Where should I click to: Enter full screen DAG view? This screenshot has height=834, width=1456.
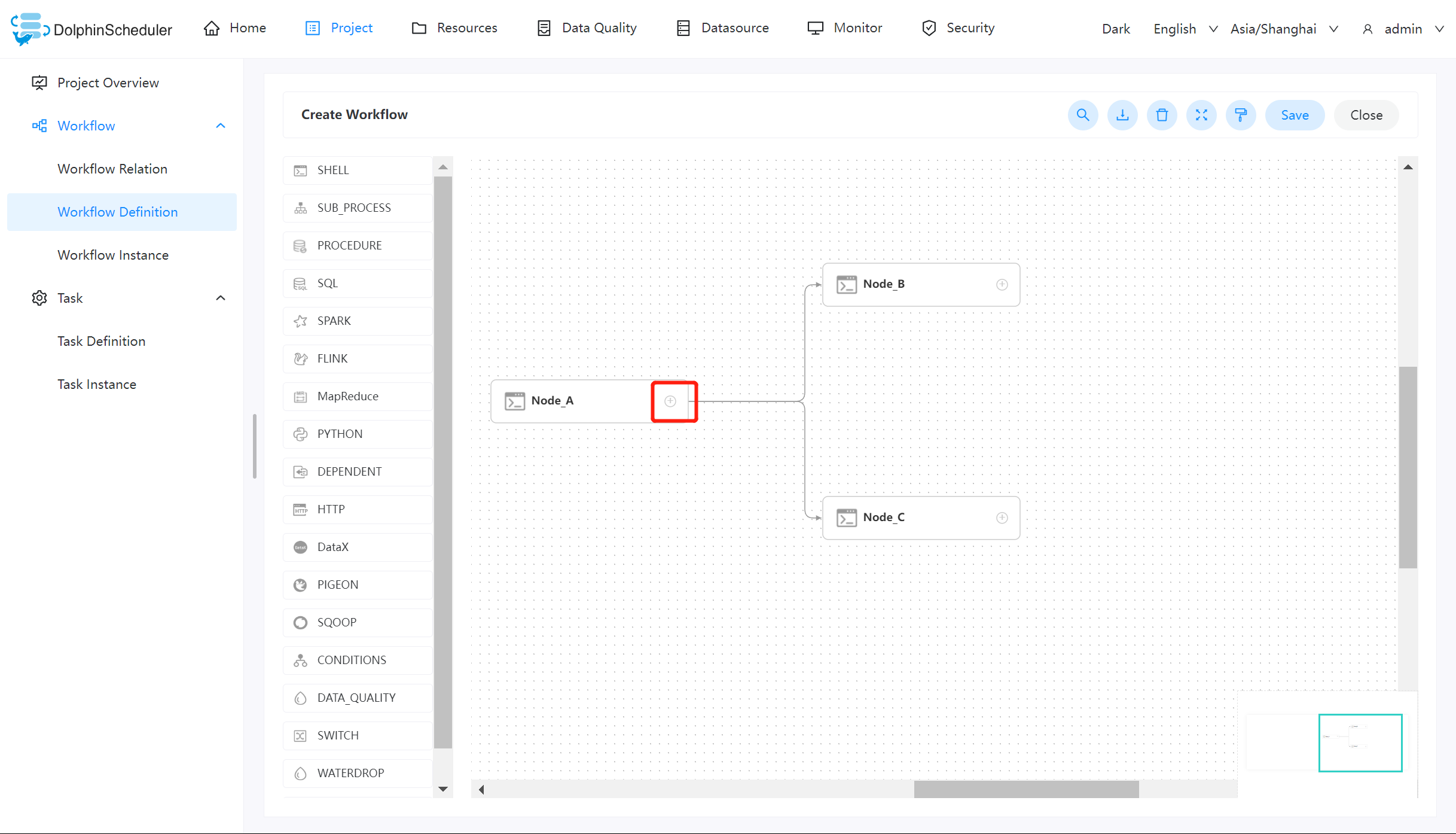coord(1201,115)
